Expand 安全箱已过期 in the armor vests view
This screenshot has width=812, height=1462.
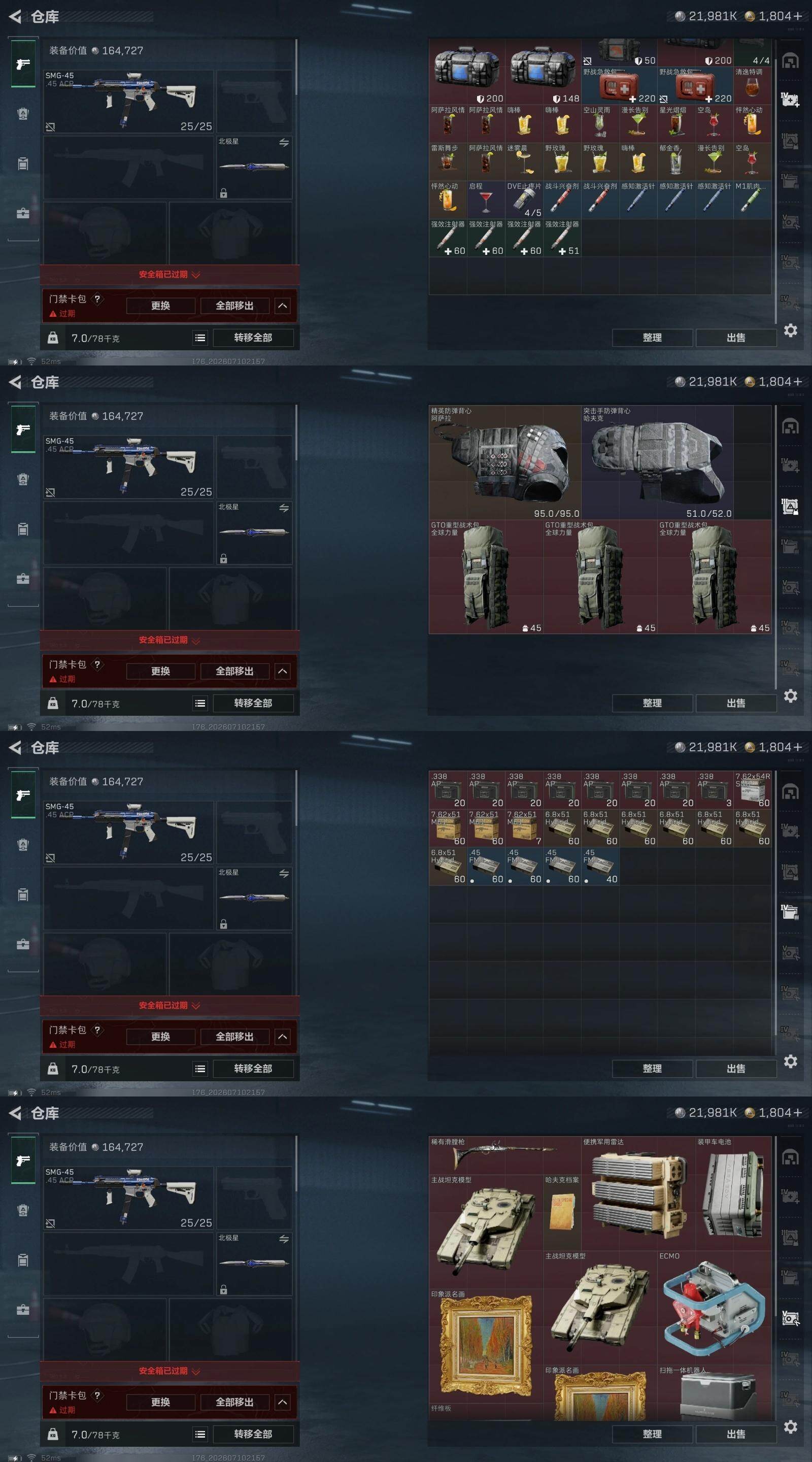pos(169,640)
